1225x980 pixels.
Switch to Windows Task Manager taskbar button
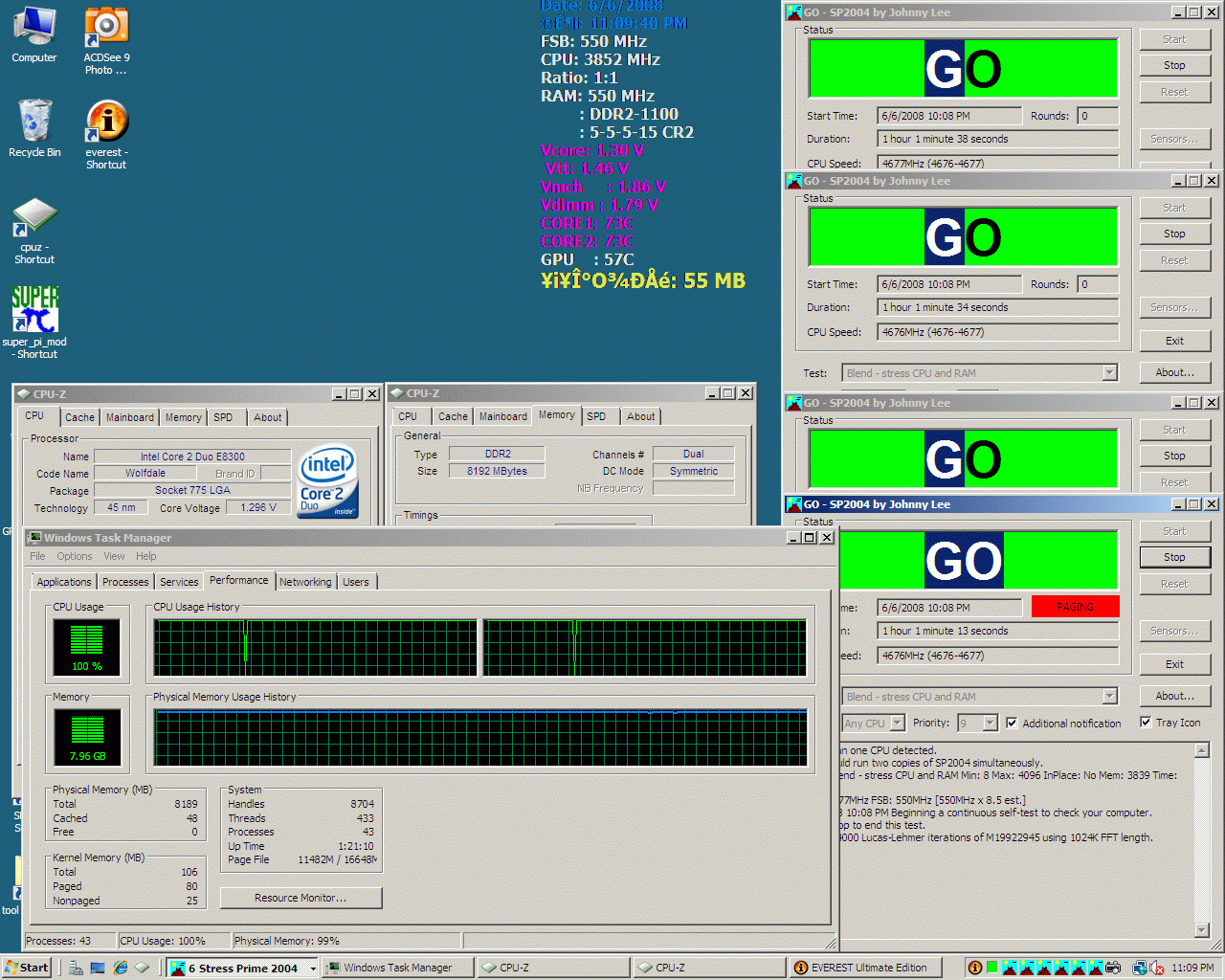point(397,968)
